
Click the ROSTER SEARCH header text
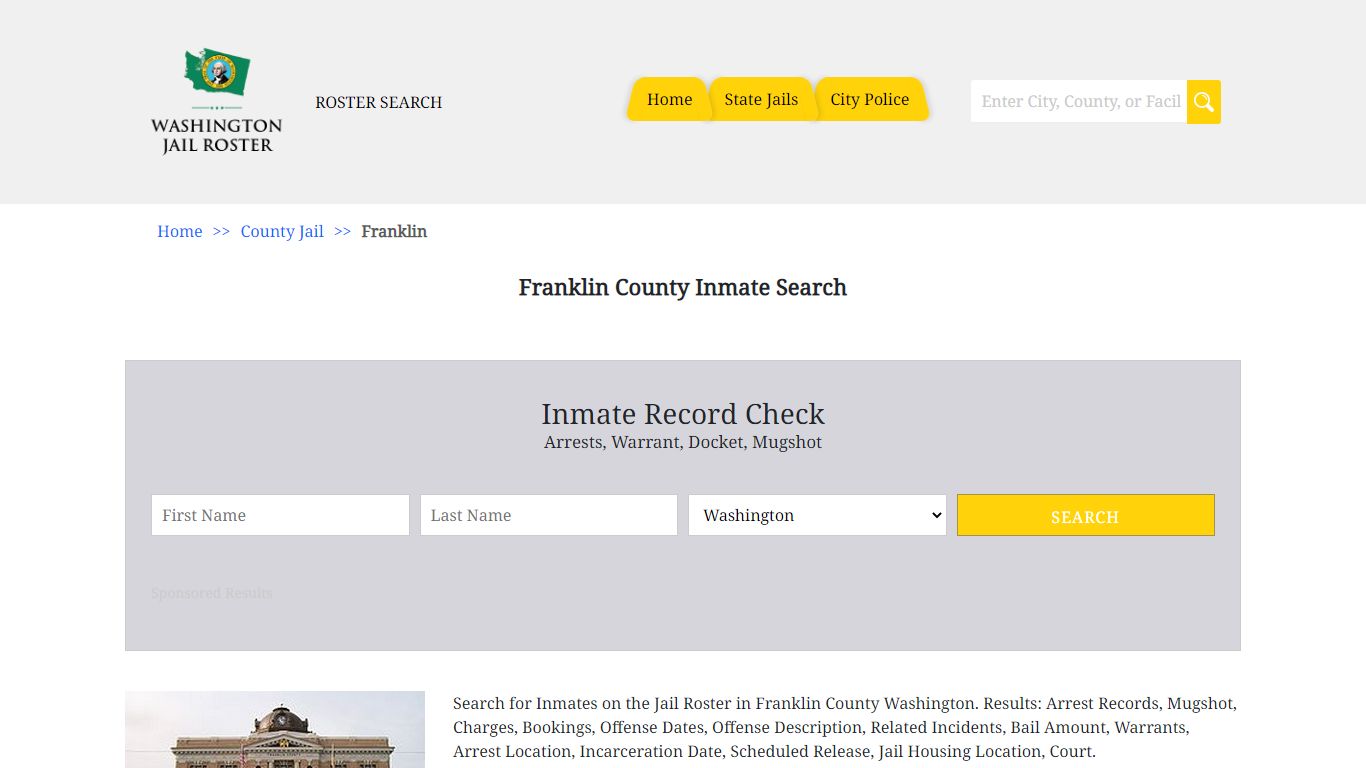379,102
